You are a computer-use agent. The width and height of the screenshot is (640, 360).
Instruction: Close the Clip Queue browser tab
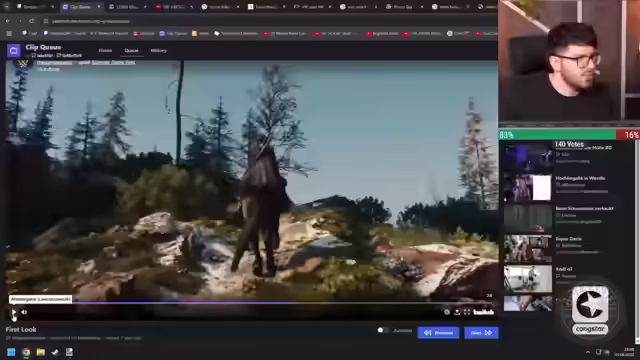pos(98,7)
